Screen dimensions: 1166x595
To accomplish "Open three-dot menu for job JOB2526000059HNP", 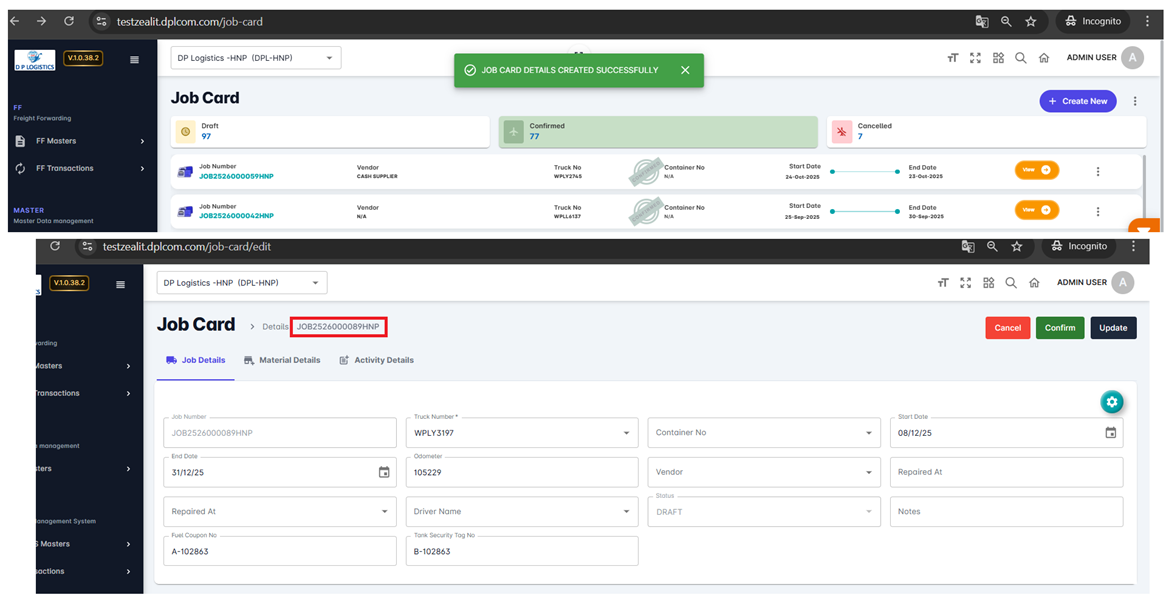I will (x=1097, y=171).
